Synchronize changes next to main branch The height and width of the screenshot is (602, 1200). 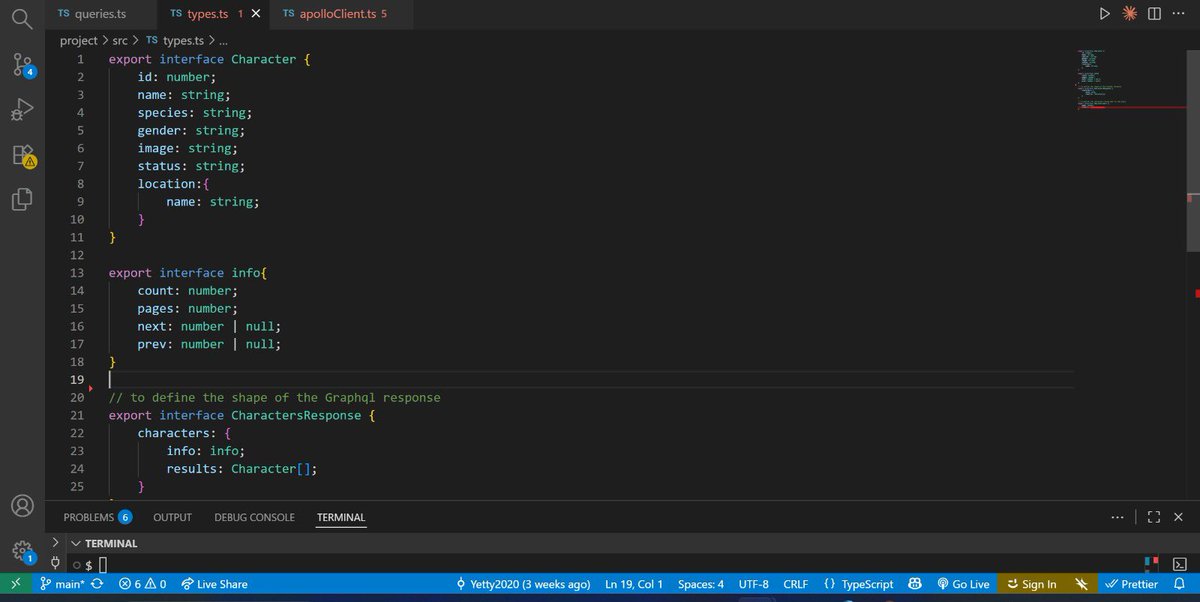pos(97,584)
